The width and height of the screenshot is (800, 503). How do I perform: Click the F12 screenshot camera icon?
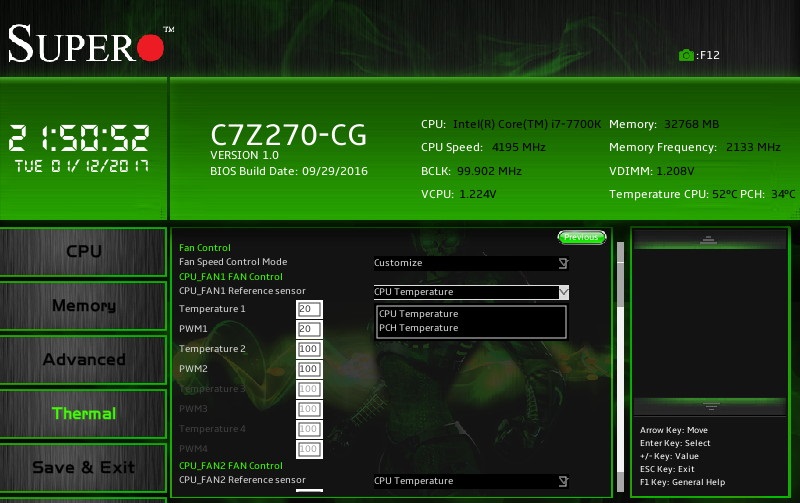click(x=686, y=55)
